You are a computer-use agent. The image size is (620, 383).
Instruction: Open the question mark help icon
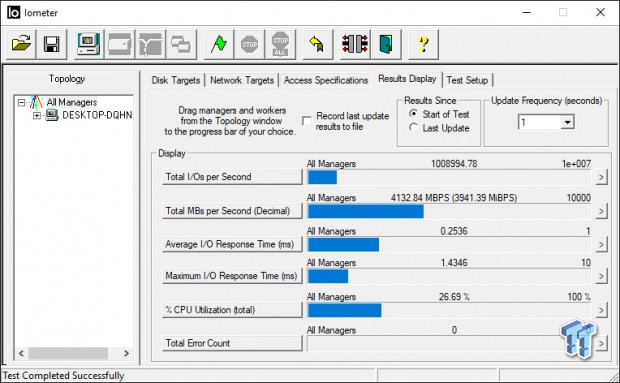[x=423, y=44]
